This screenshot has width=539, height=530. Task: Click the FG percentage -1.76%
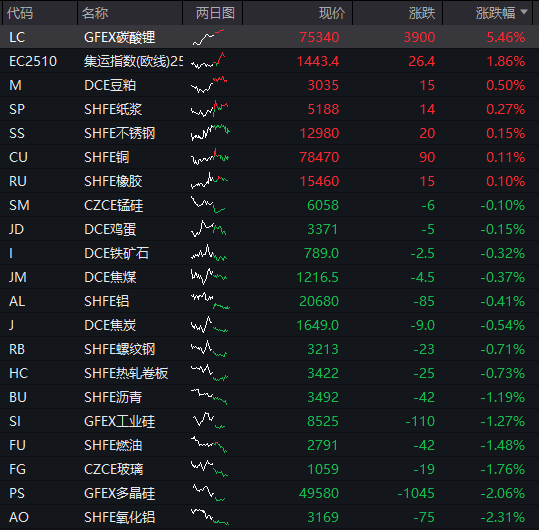503,469
